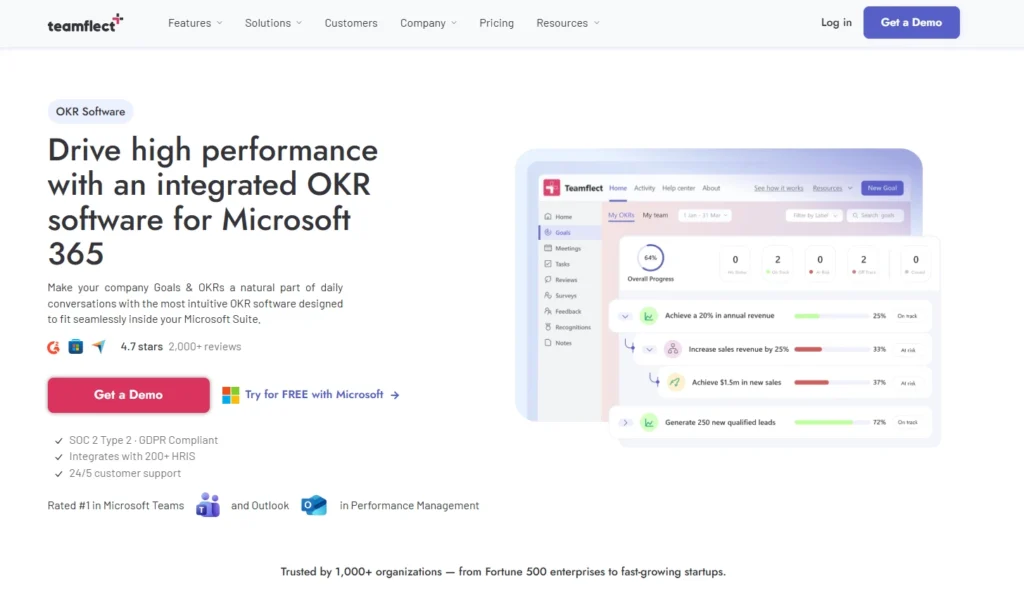Click the Off Track status count card
The image size is (1024, 600).
click(863, 263)
